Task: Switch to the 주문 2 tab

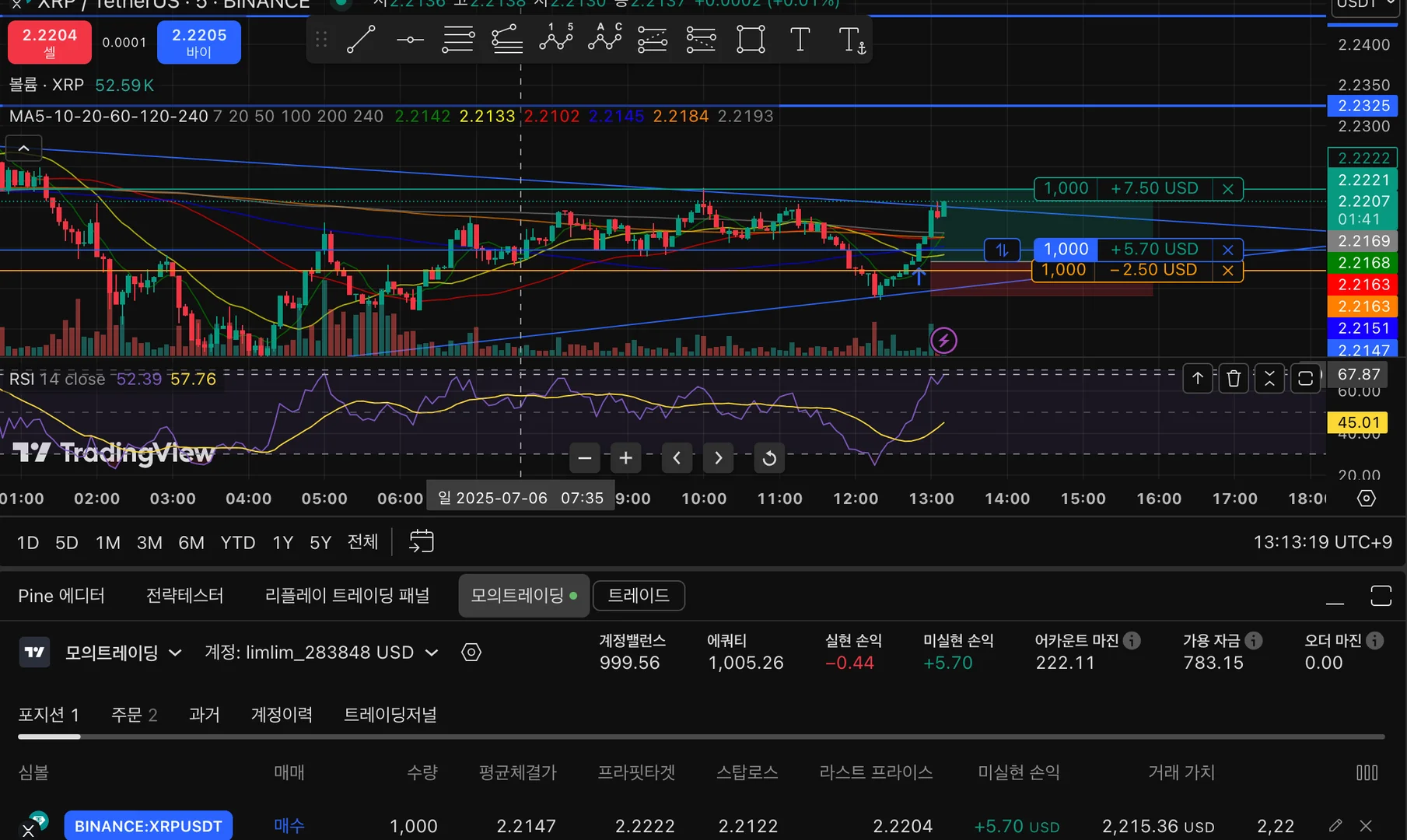Action: point(135,715)
